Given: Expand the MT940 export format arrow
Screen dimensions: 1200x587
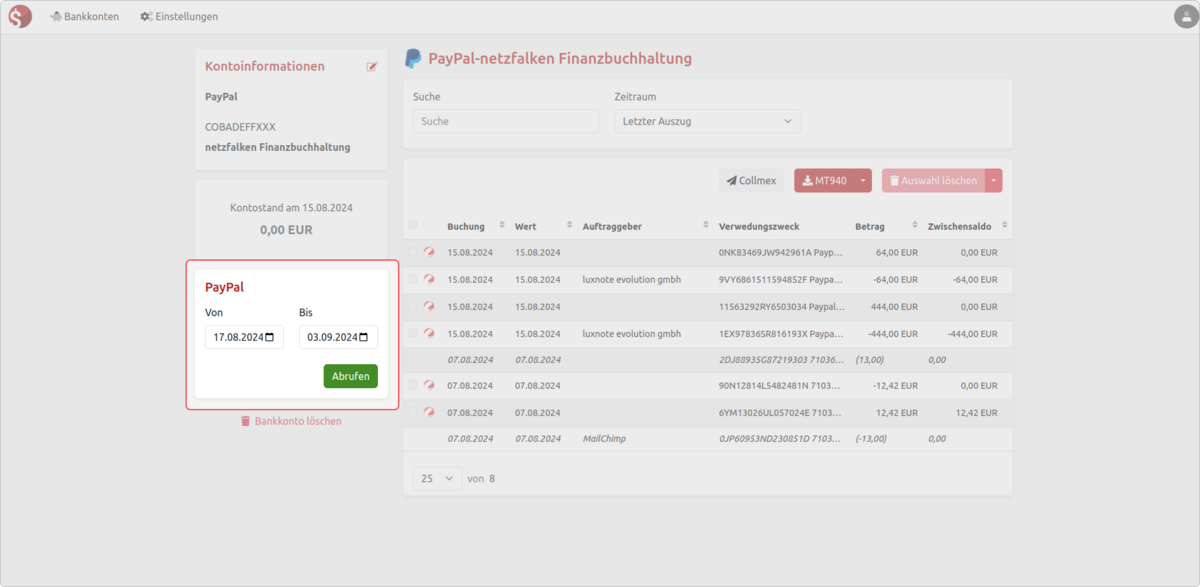Looking at the screenshot, I should point(863,180).
